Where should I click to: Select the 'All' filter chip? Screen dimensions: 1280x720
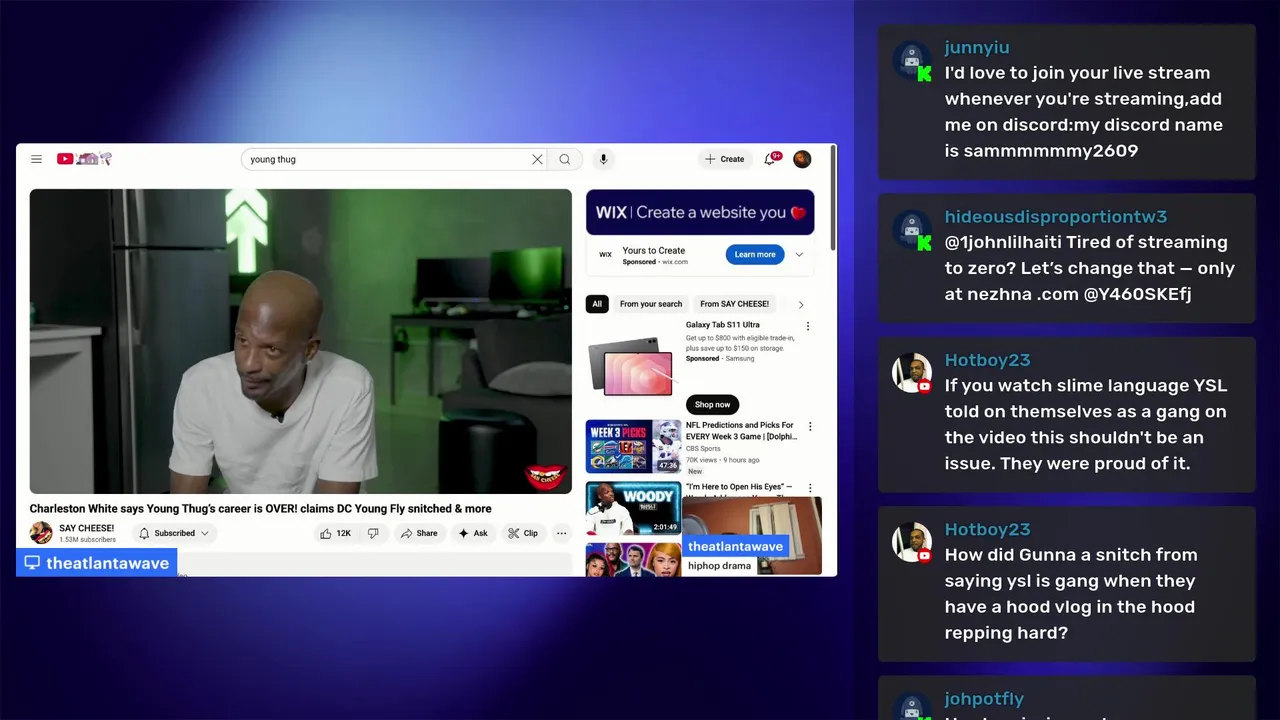pos(597,304)
